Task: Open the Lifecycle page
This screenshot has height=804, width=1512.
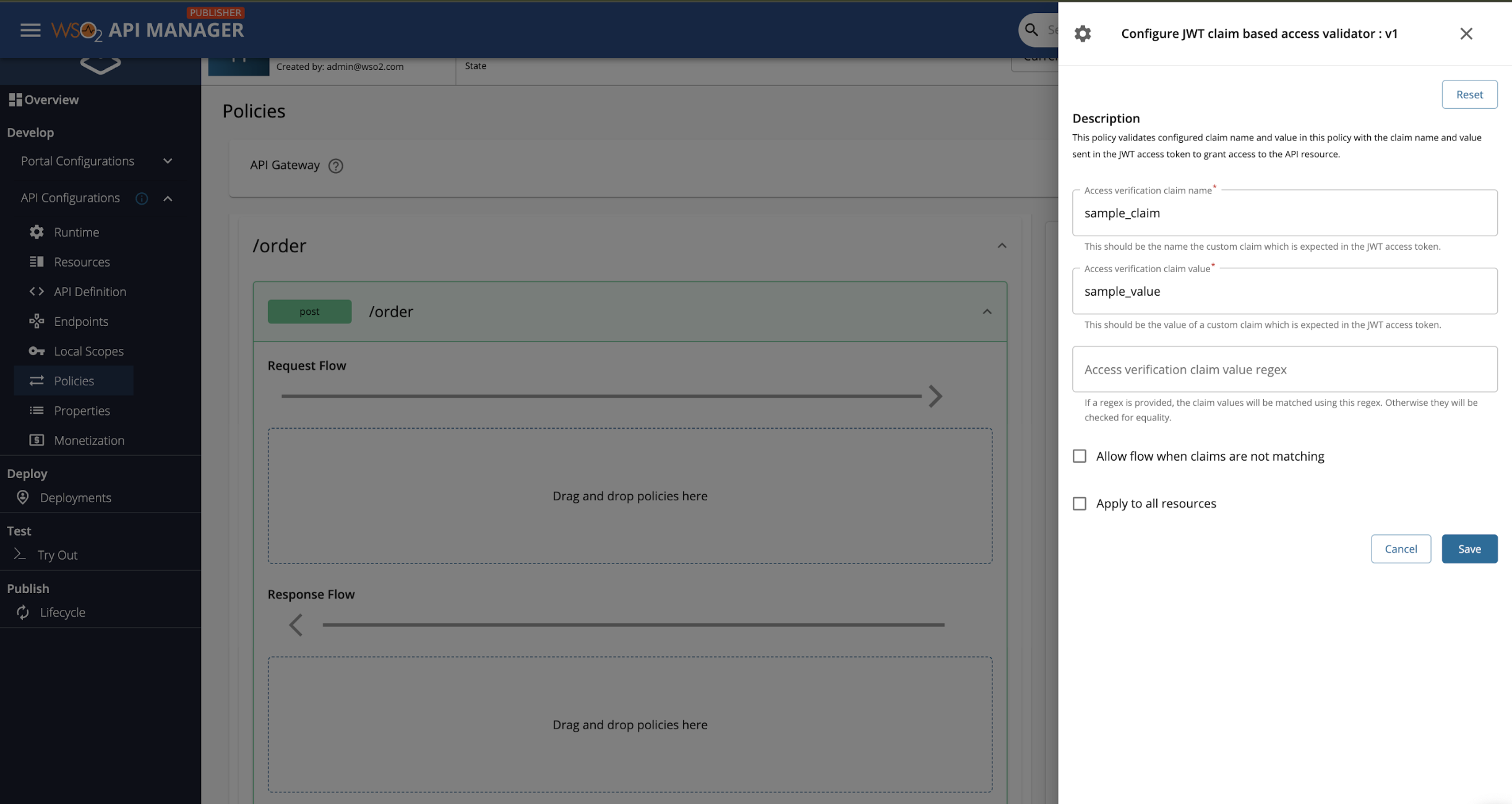Action: point(62,612)
